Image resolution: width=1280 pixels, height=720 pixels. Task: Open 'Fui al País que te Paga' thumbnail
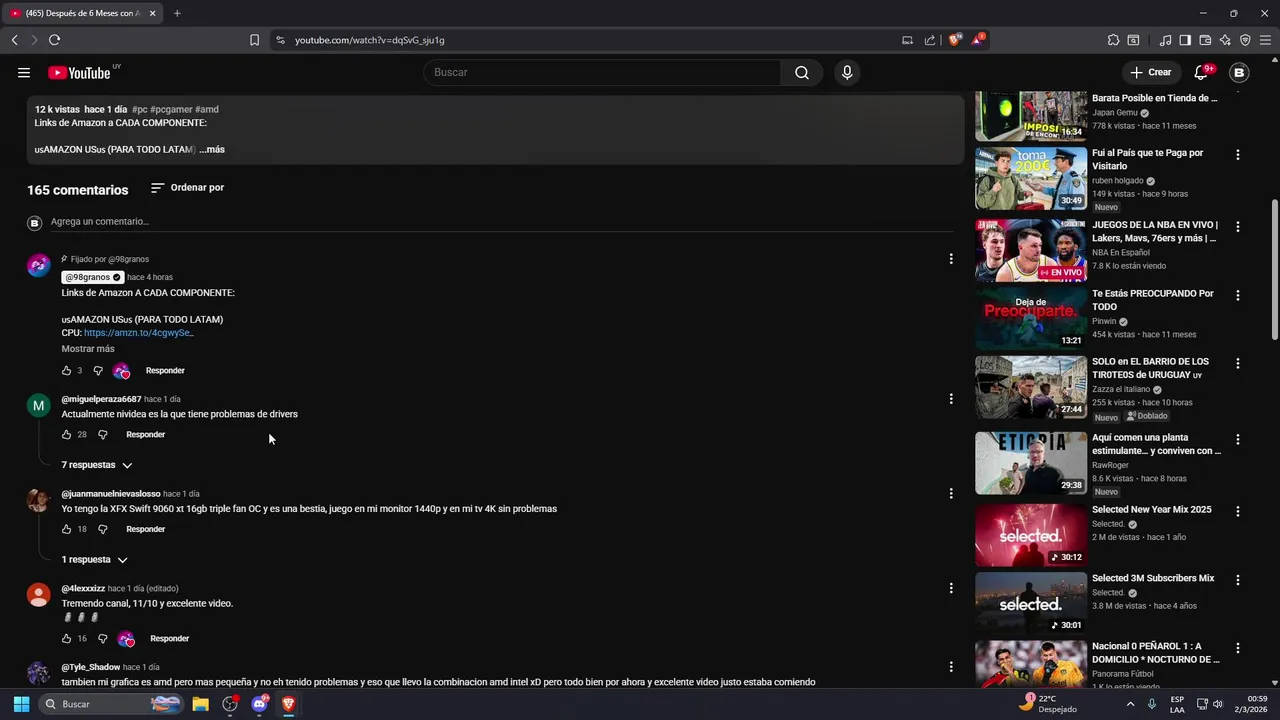1031,179
